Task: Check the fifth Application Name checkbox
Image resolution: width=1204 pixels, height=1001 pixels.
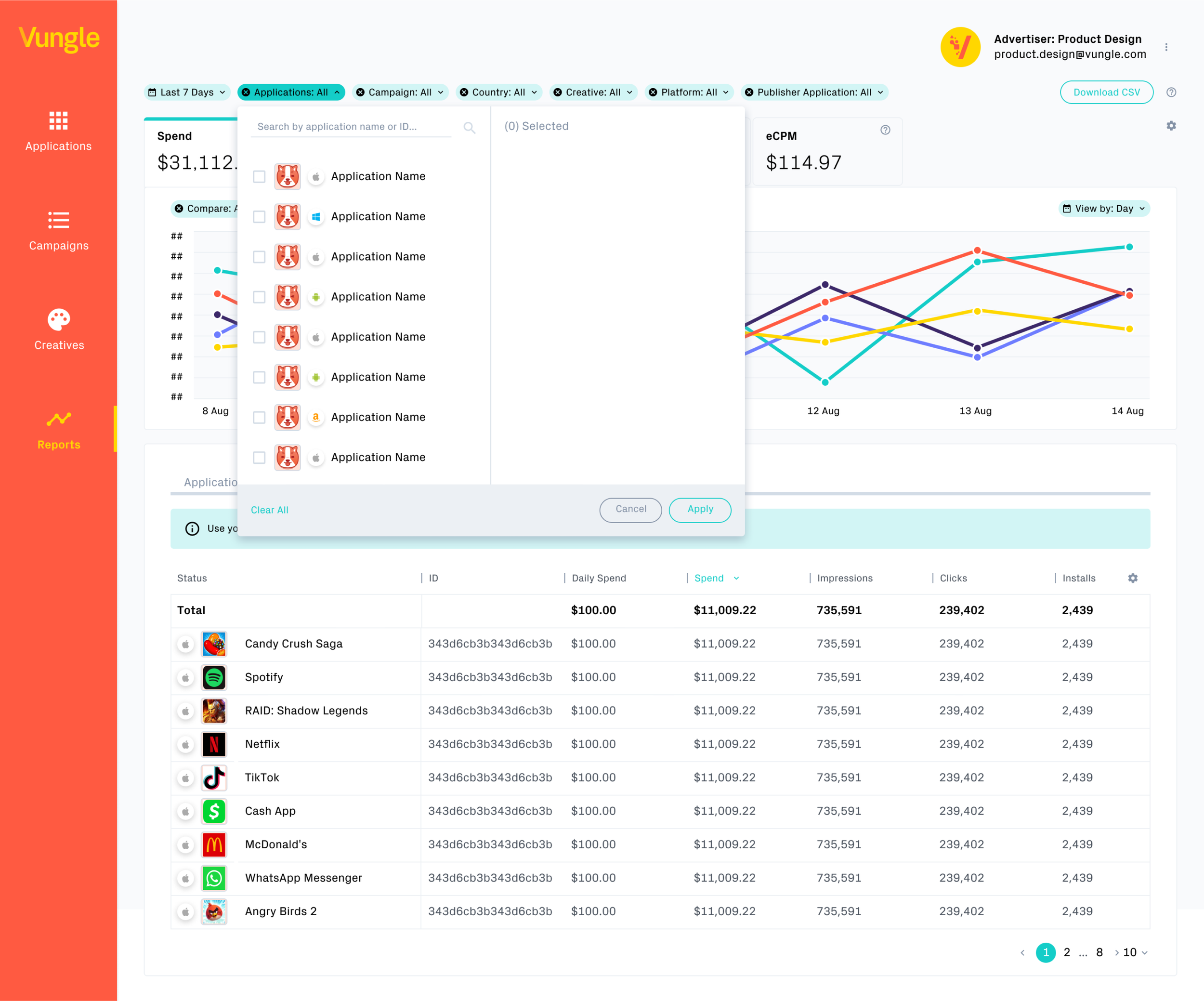Action: click(259, 337)
